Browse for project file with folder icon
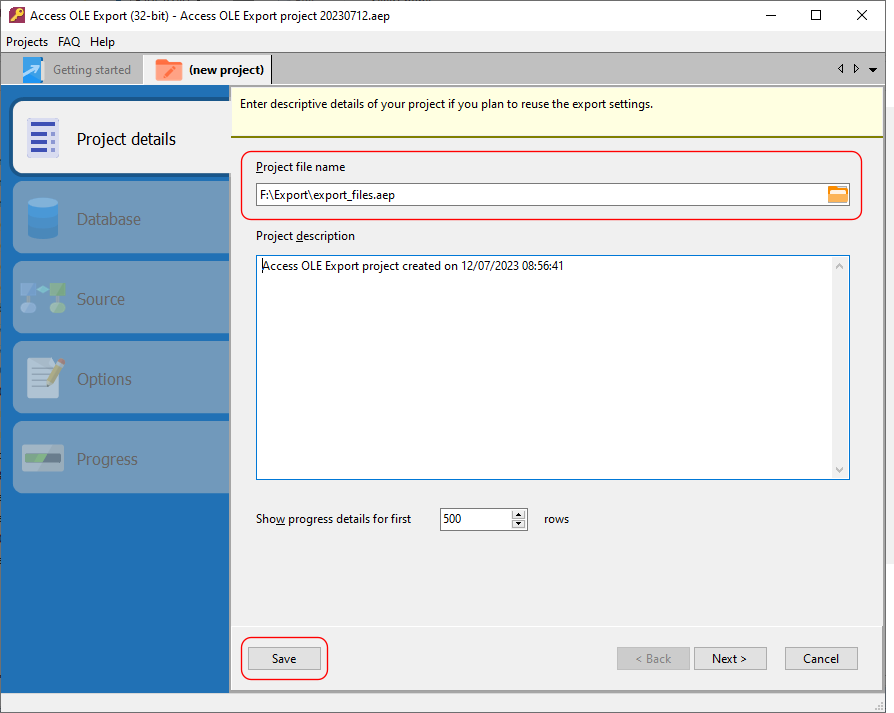This screenshot has width=894, height=713. coord(837,195)
